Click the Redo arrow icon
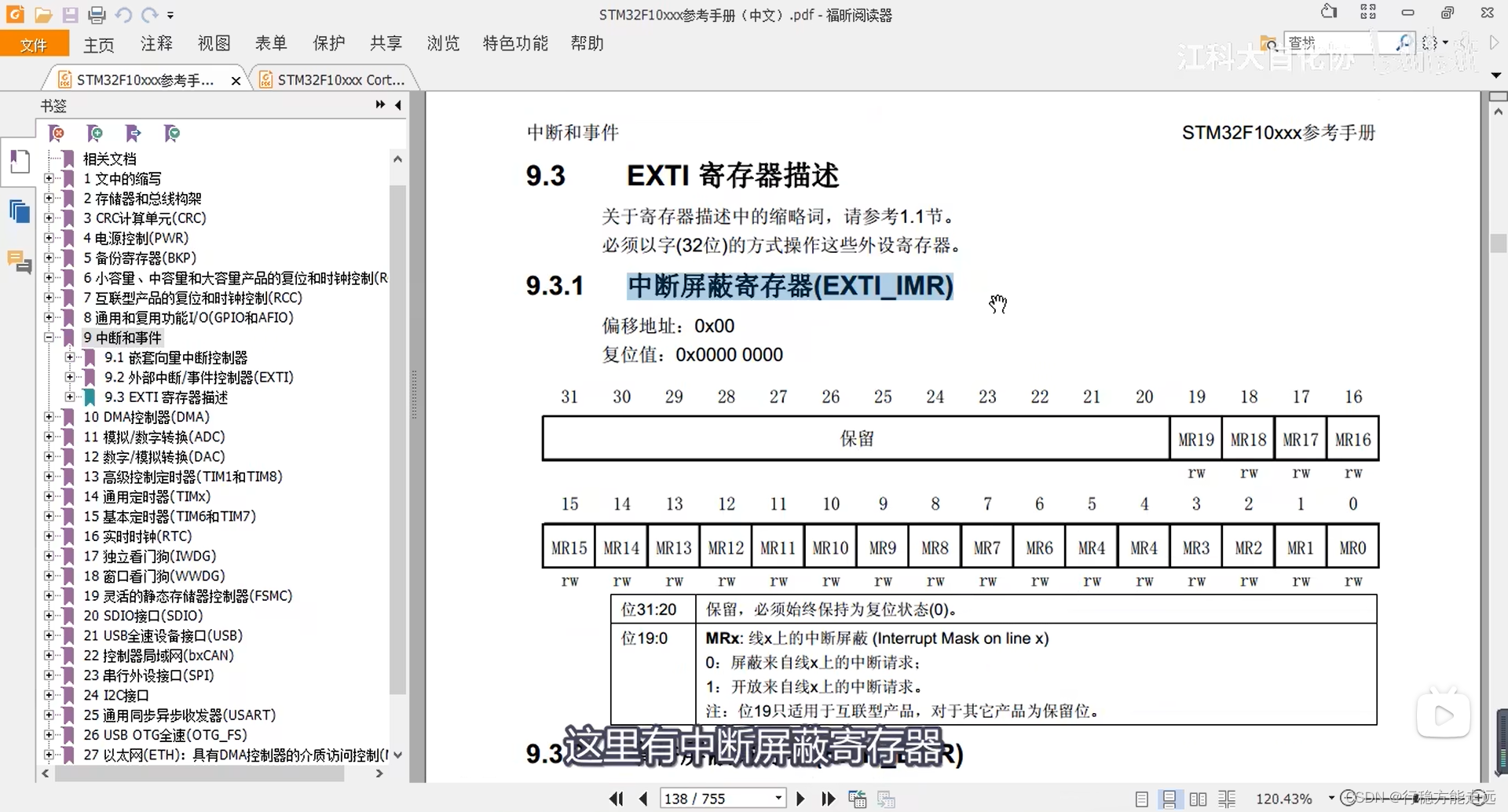The height and width of the screenshot is (812, 1508). [150, 14]
